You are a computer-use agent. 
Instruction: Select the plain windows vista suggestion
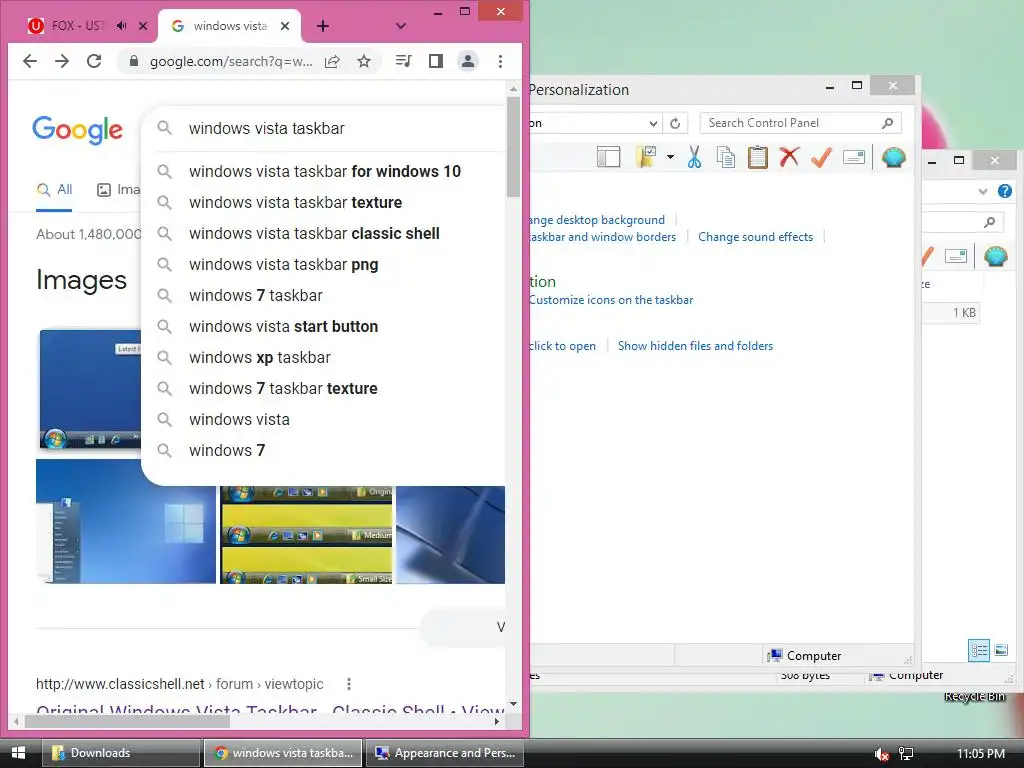click(239, 420)
